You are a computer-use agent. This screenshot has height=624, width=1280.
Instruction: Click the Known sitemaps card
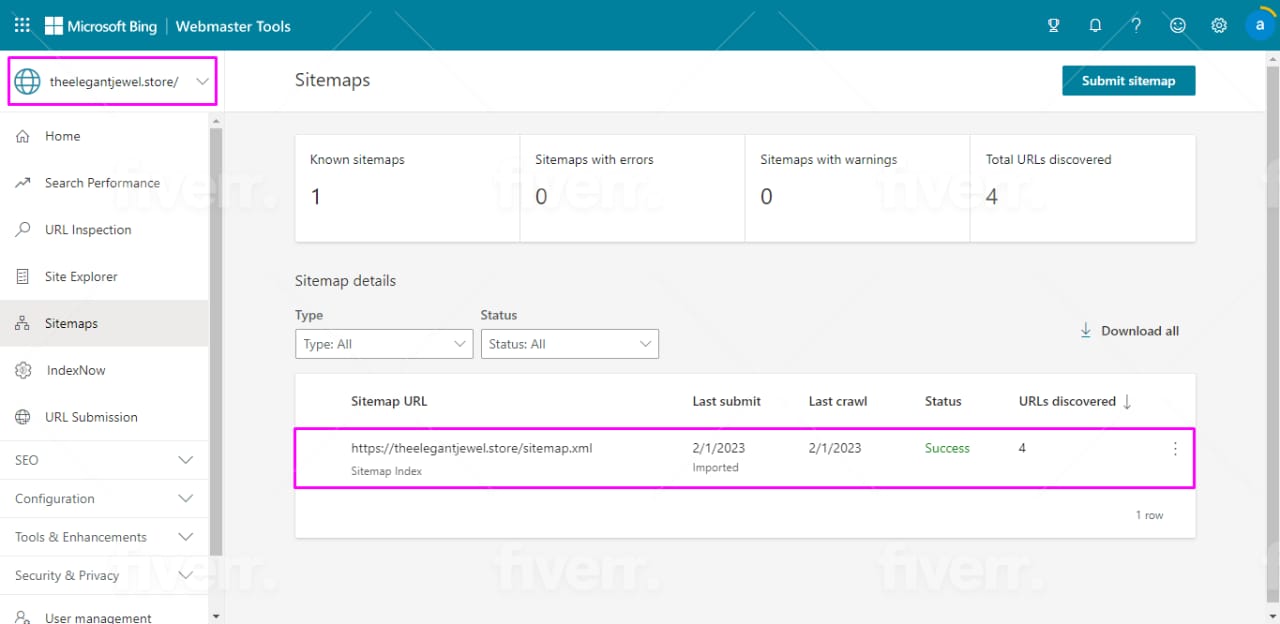click(407, 188)
